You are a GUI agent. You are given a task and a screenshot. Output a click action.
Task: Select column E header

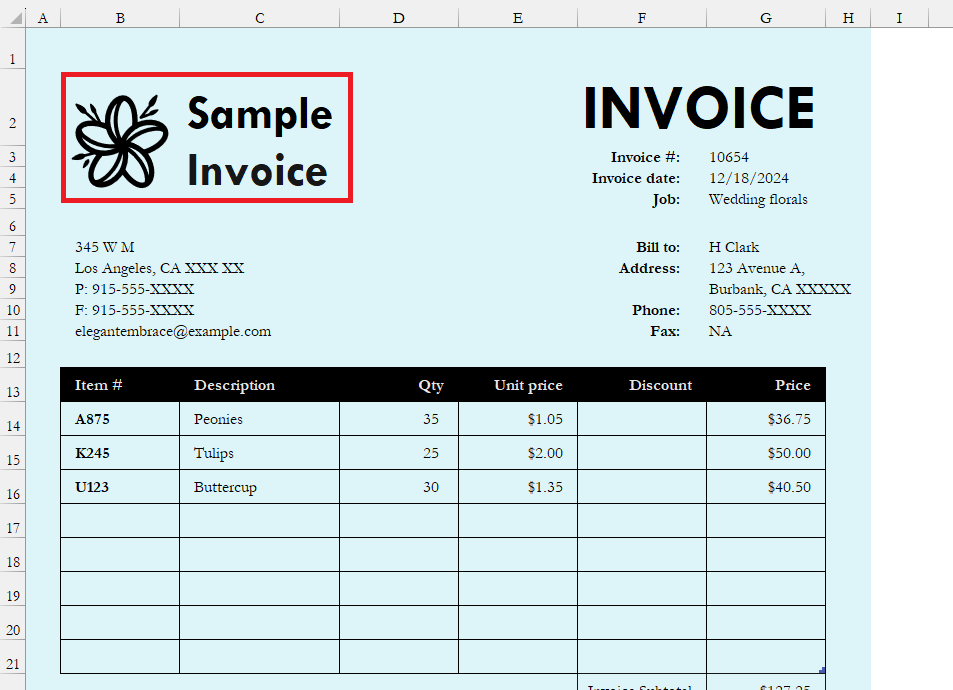[518, 18]
